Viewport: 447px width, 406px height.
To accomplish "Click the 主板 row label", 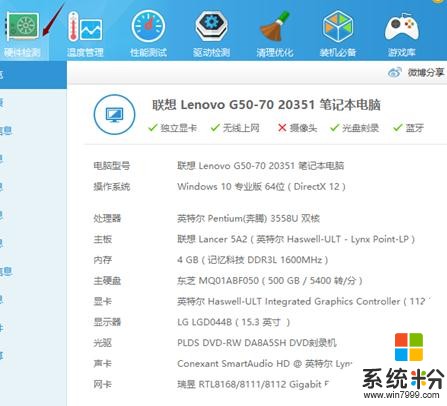I will 102,239.
